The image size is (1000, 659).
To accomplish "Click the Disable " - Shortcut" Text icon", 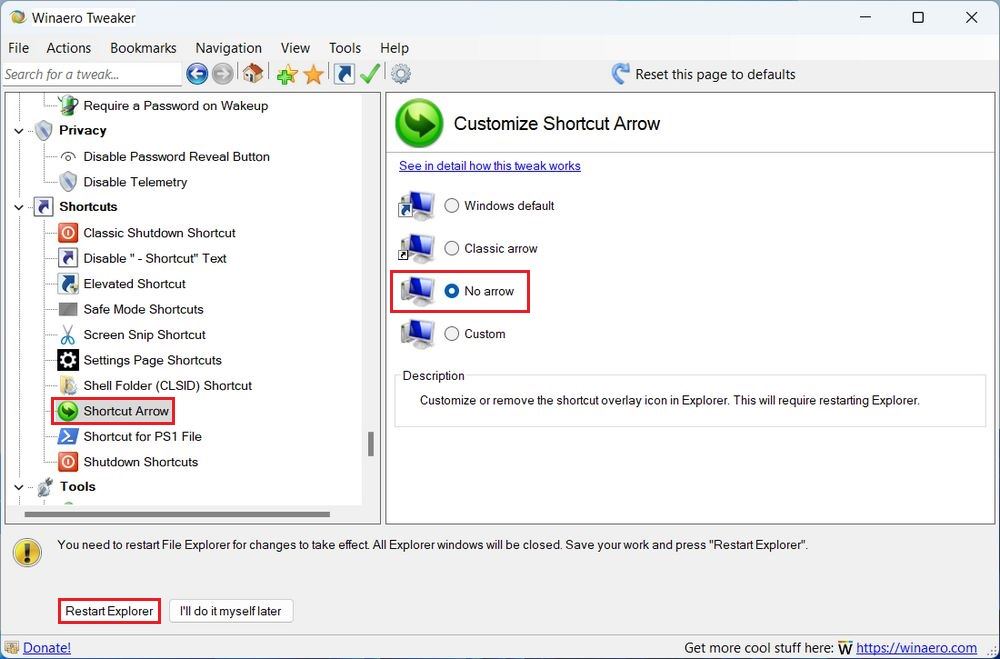I will tap(68, 258).
